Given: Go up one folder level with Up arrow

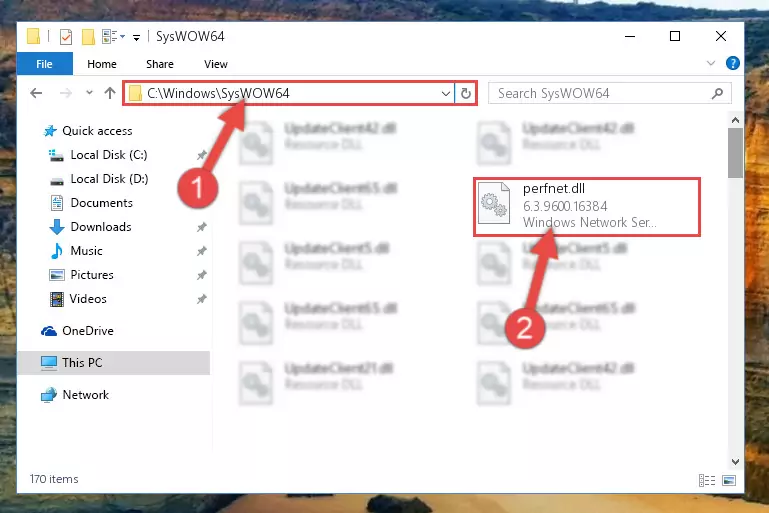Looking at the screenshot, I should pyautogui.click(x=110, y=93).
